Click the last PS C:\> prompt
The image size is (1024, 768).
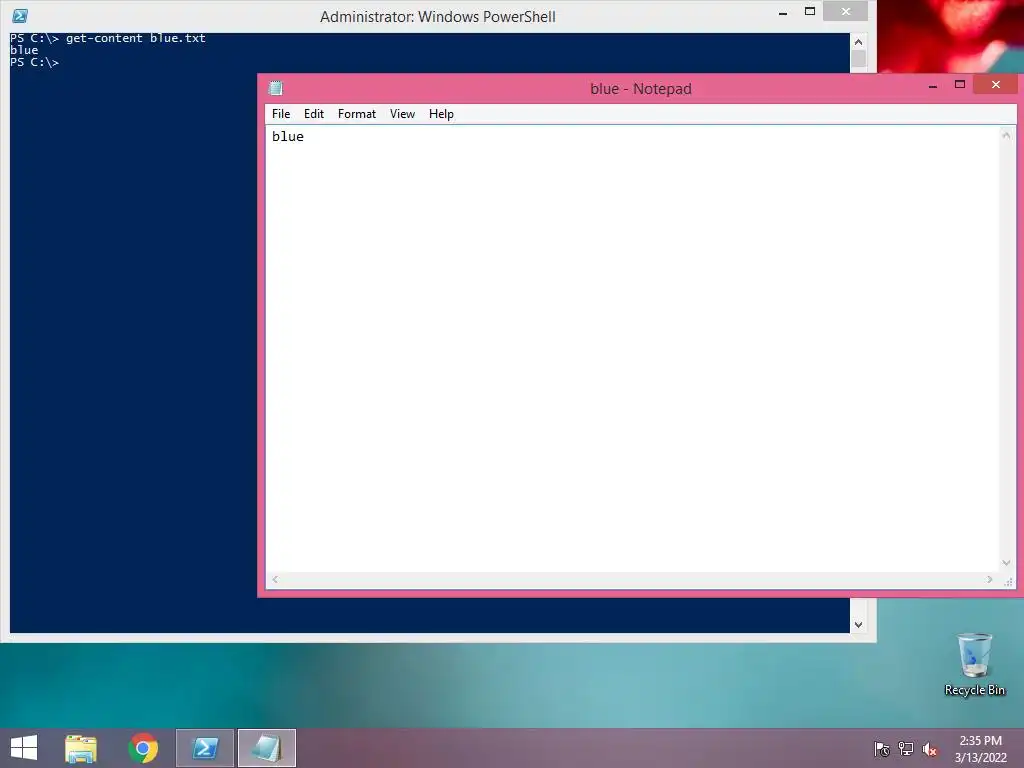coord(34,62)
